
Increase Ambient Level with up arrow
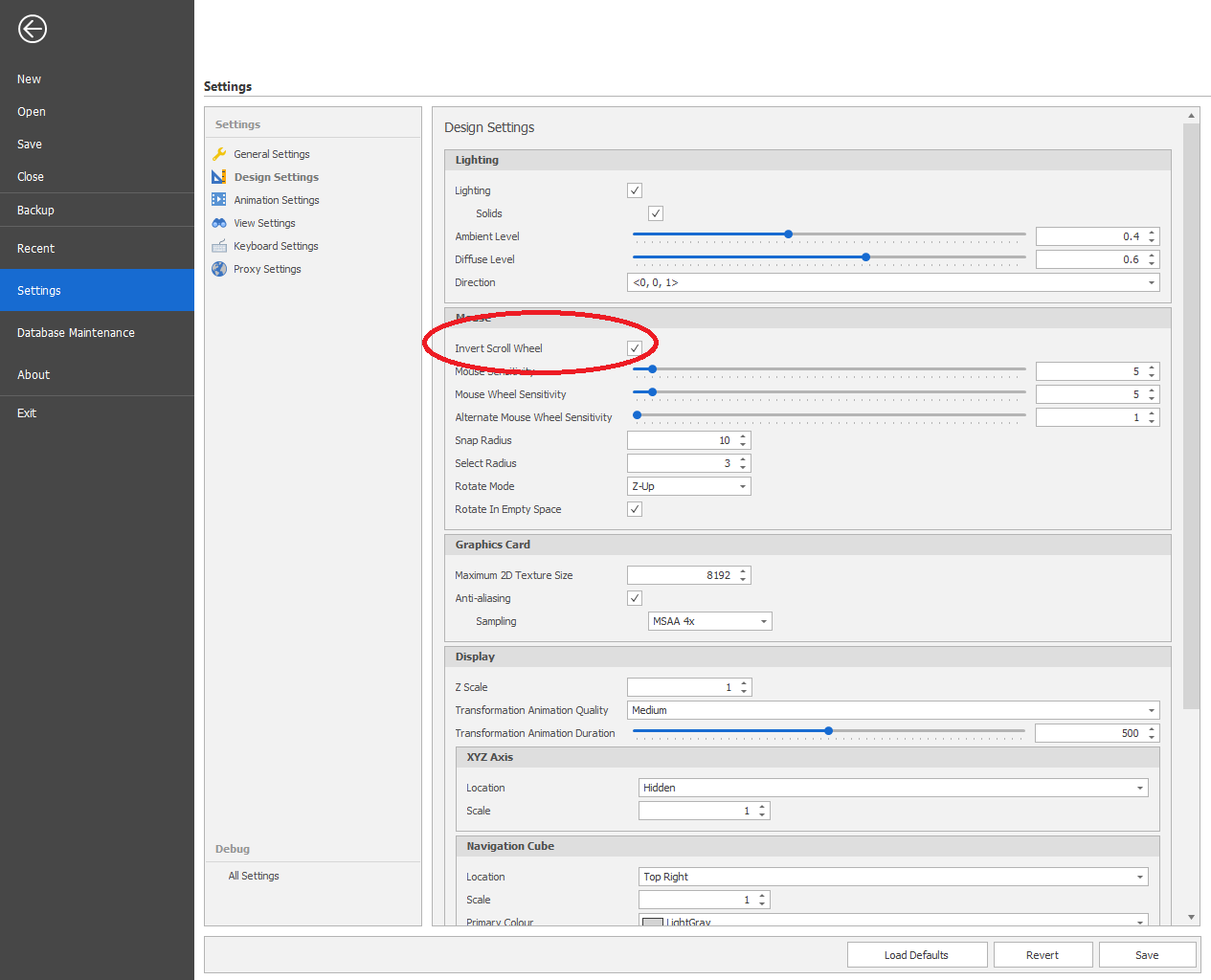click(1152, 233)
